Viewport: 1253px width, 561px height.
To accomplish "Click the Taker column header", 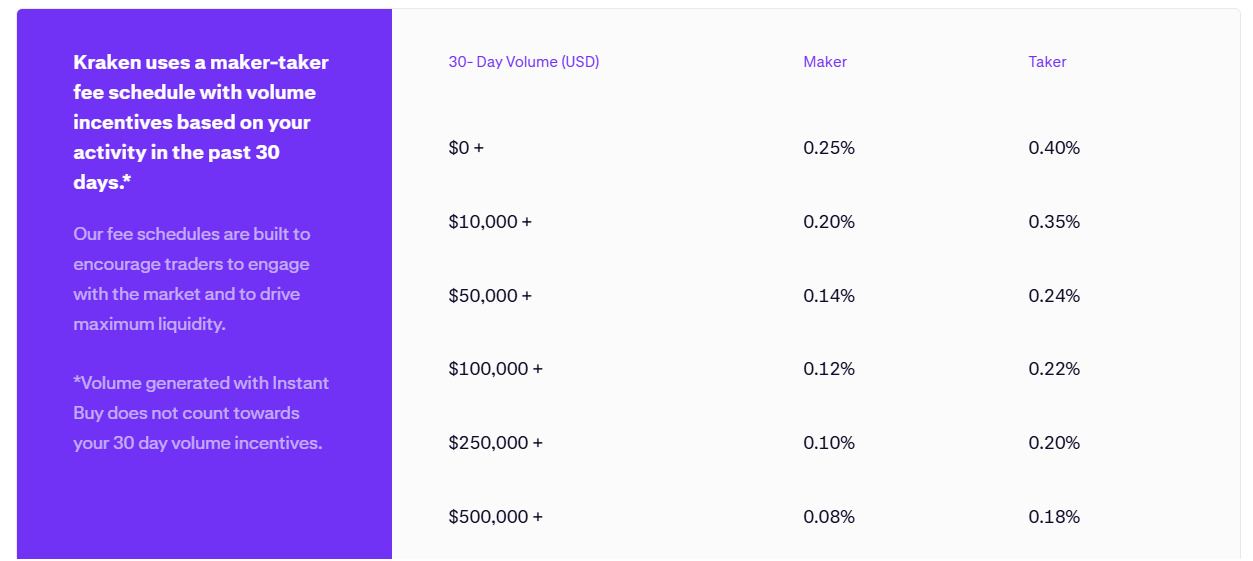I will point(1047,62).
